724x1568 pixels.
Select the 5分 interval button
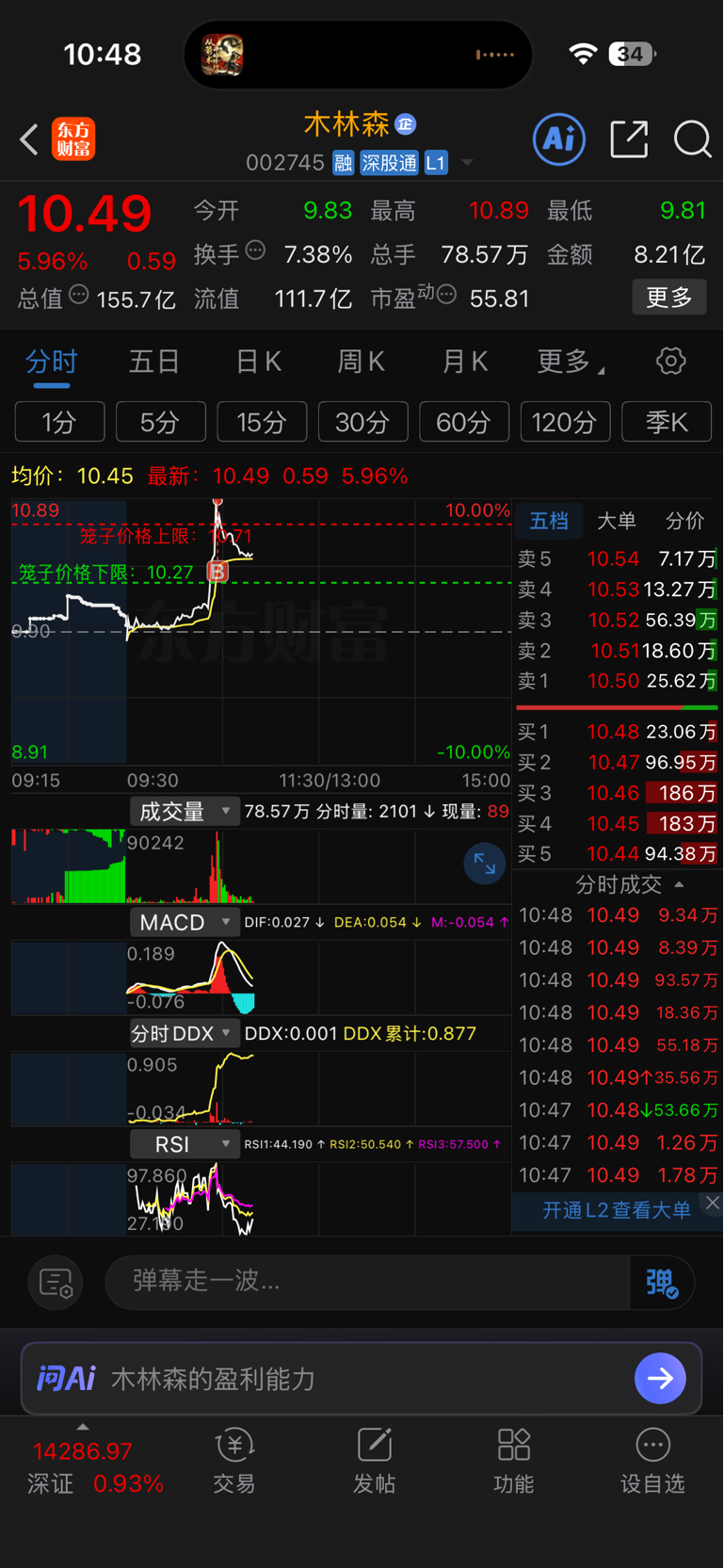click(x=161, y=421)
